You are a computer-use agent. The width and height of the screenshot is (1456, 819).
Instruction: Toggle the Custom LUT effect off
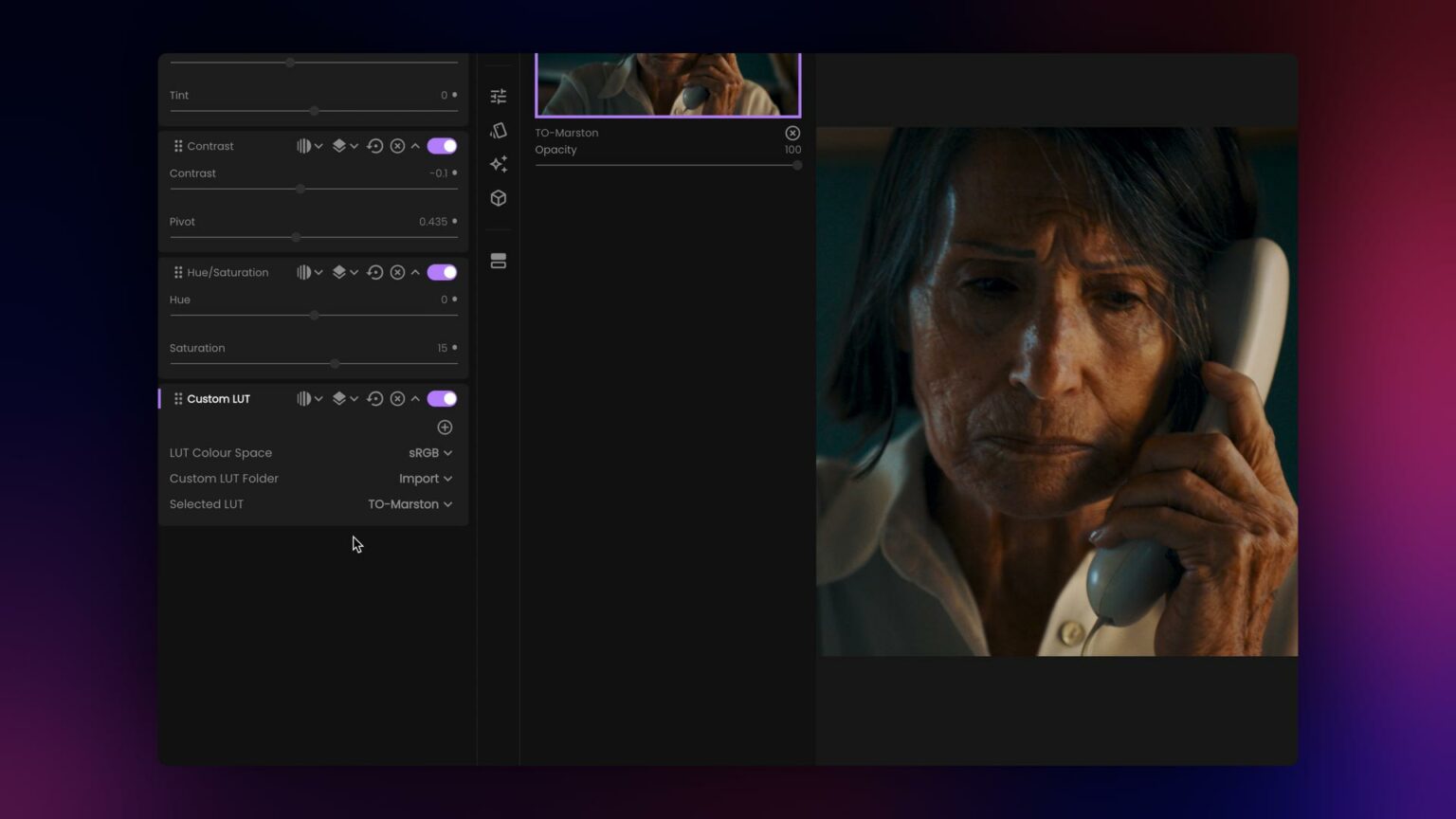[x=442, y=398]
